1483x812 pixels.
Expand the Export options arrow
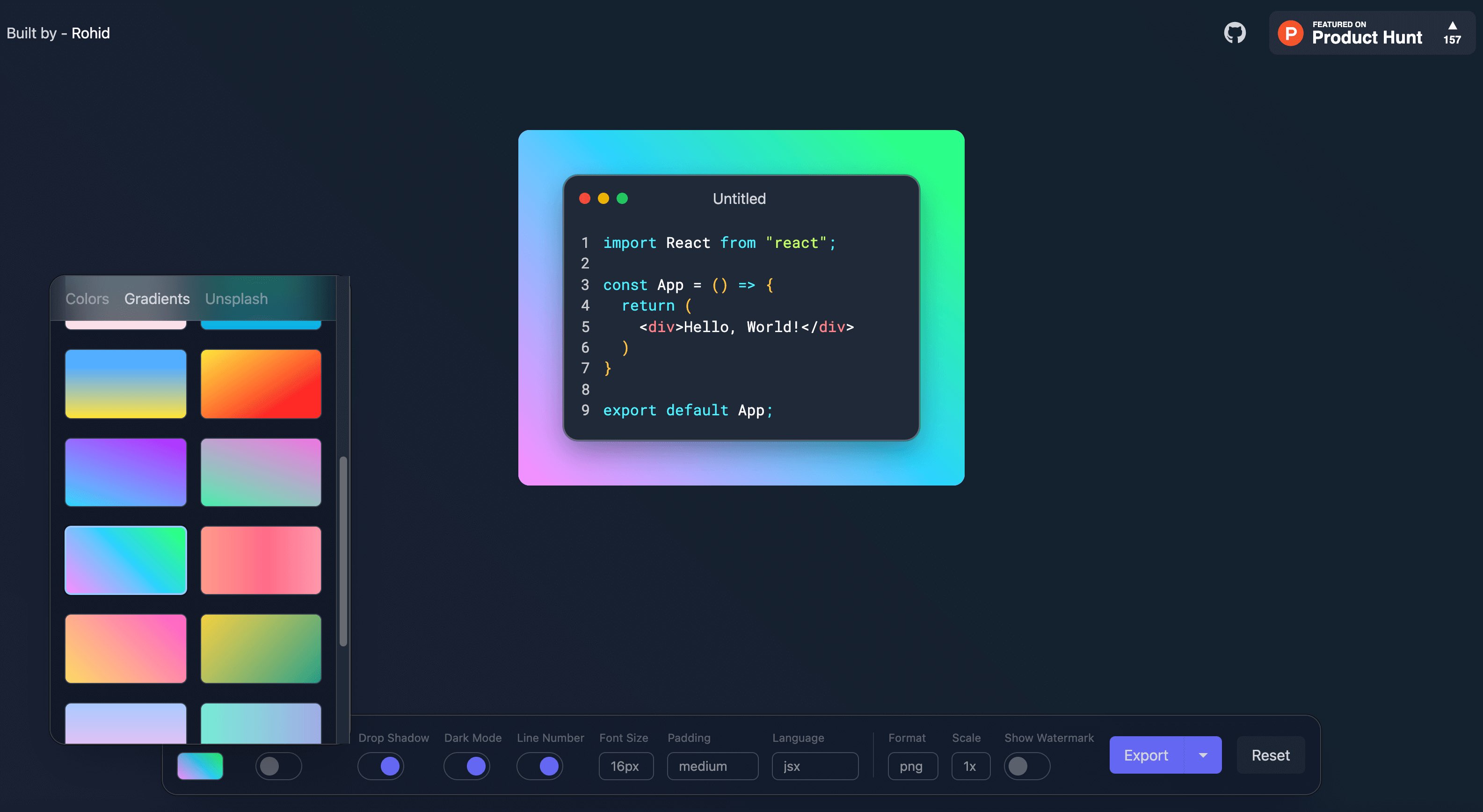pyautogui.click(x=1203, y=755)
